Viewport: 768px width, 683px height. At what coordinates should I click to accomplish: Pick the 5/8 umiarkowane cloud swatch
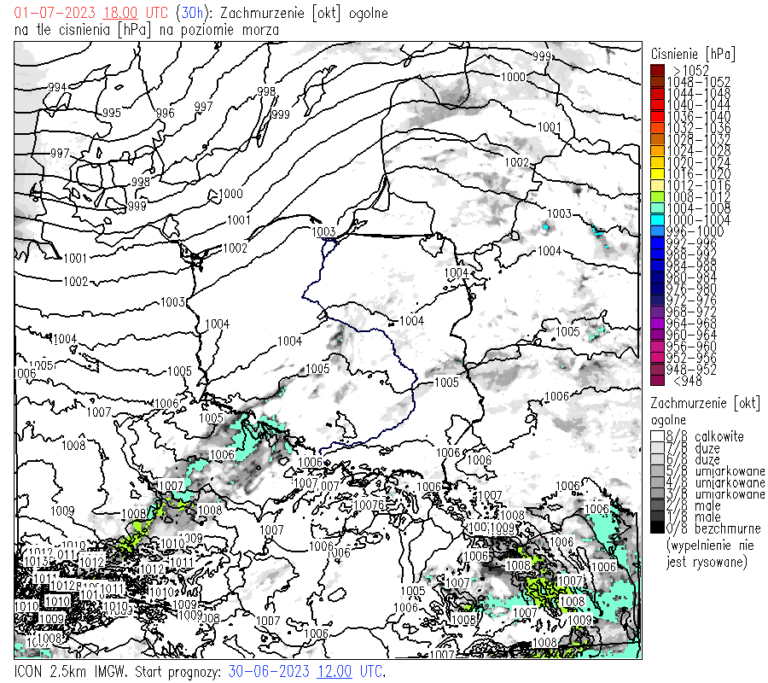(x=657, y=471)
